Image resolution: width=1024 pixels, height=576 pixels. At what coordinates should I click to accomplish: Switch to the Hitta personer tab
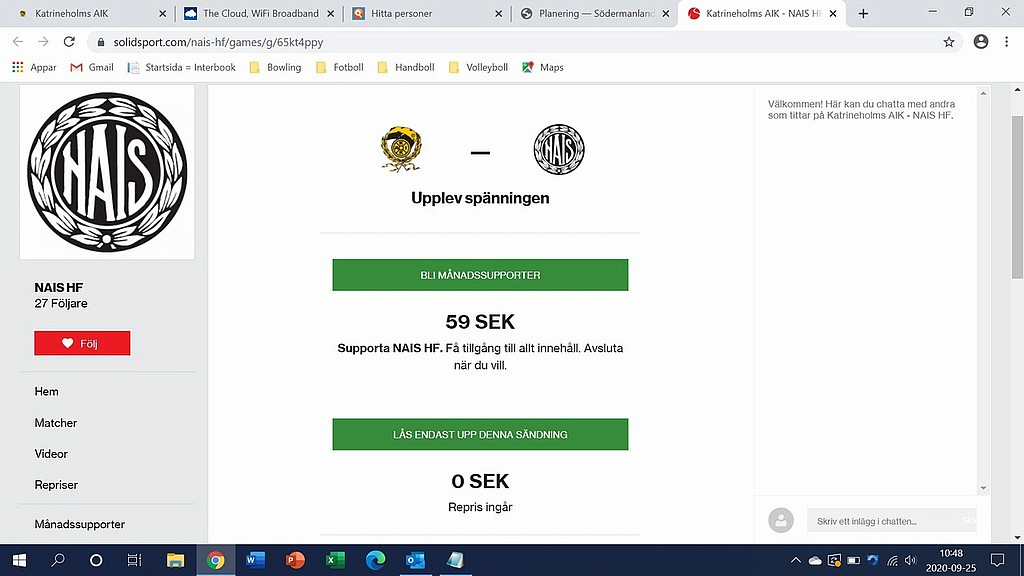click(x=424, y=13)
